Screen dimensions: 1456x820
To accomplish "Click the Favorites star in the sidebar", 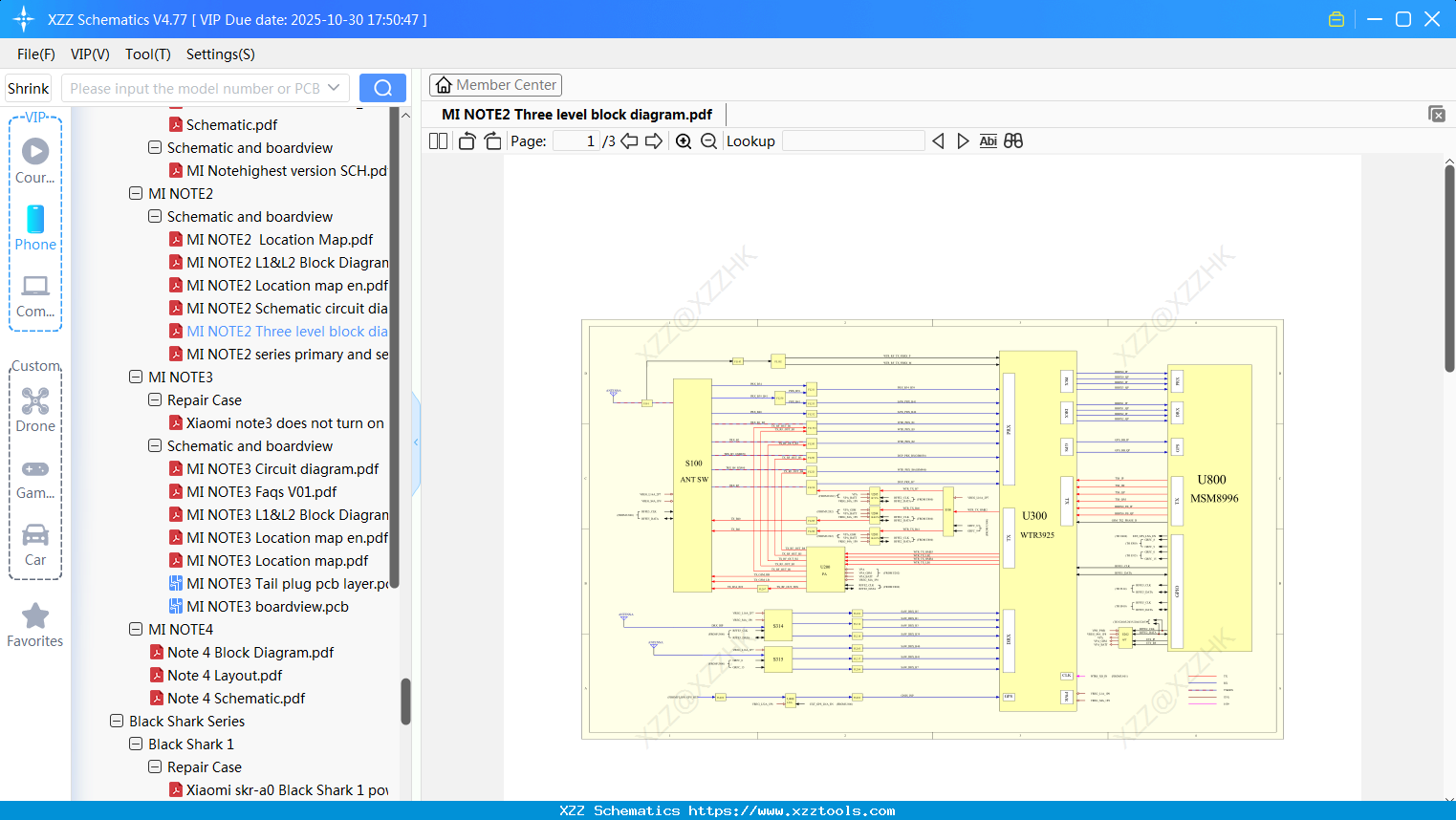I will 35,616.
